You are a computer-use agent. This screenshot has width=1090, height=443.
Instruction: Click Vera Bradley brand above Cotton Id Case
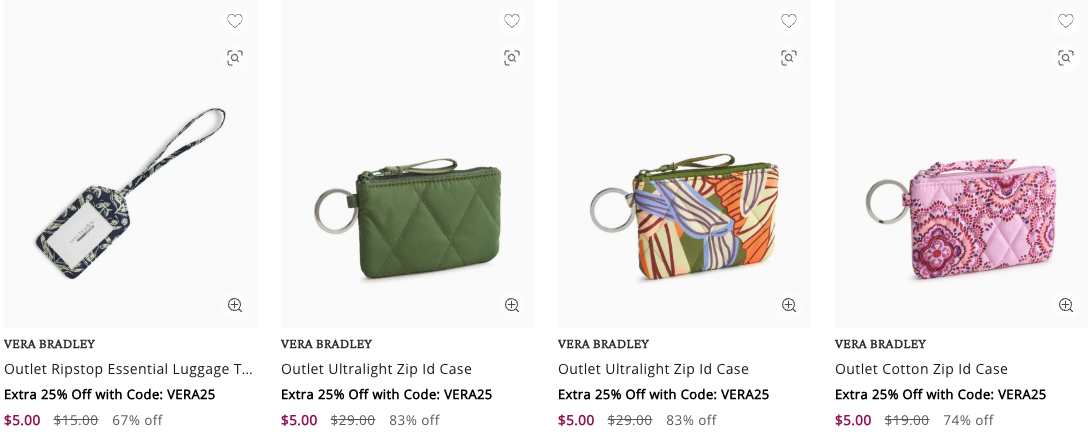pyautogui.click(x=880, y=344)
